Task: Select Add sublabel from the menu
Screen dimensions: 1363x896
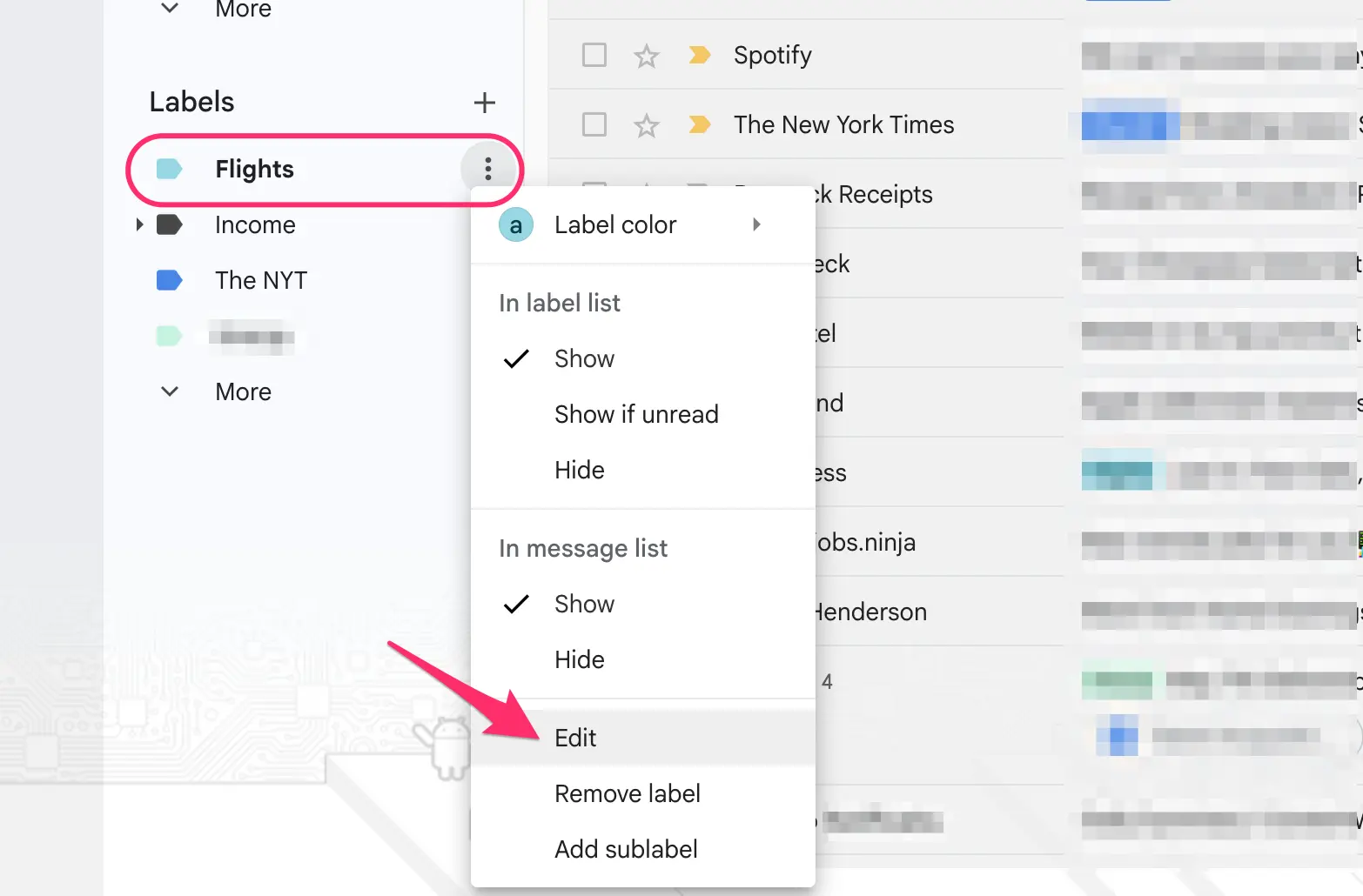Action: click(x=626, y=849)
